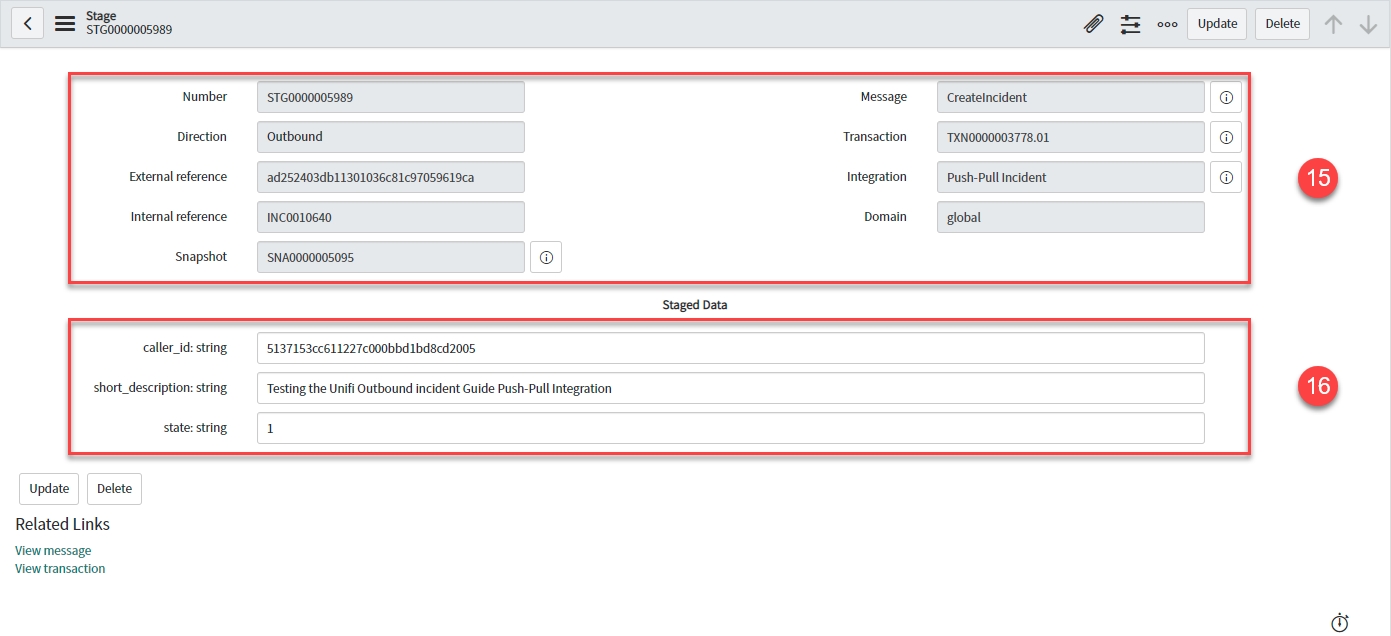This screenshot has width=1391, height=636.
Task: Click the short_description input field
Action: (730, 388)
